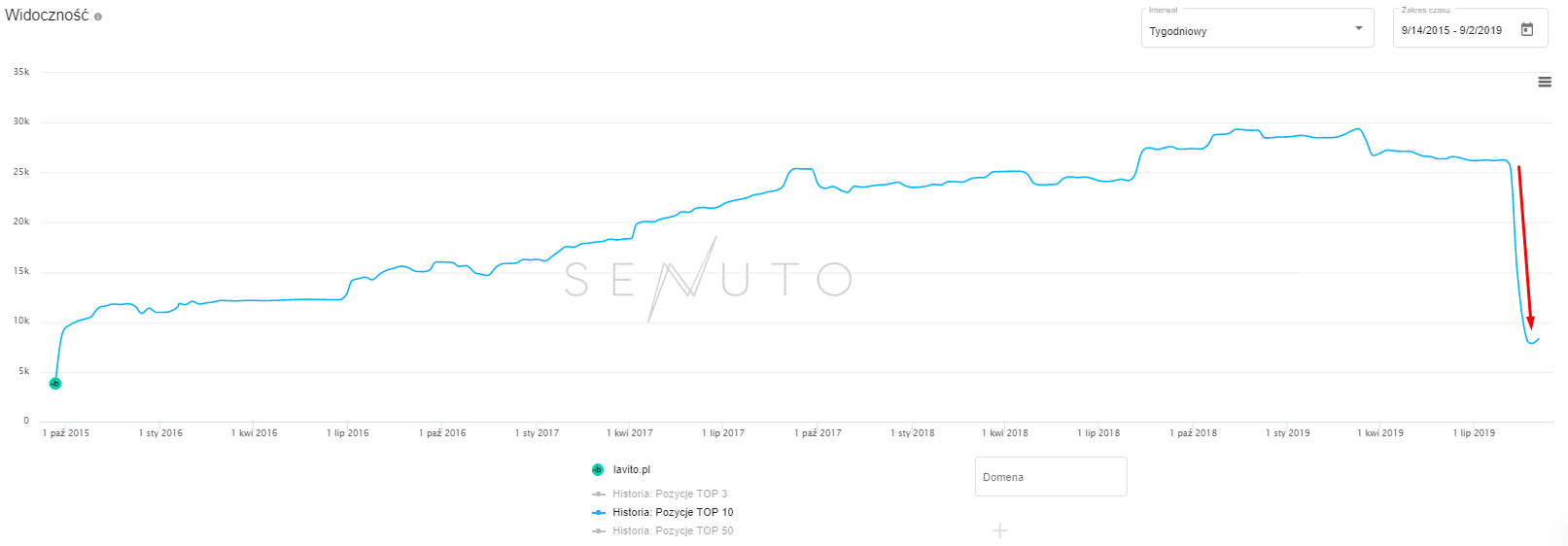Click the red arrow tip on chart
Viewport: 1568px width, 546px height.
(1531, 326)
